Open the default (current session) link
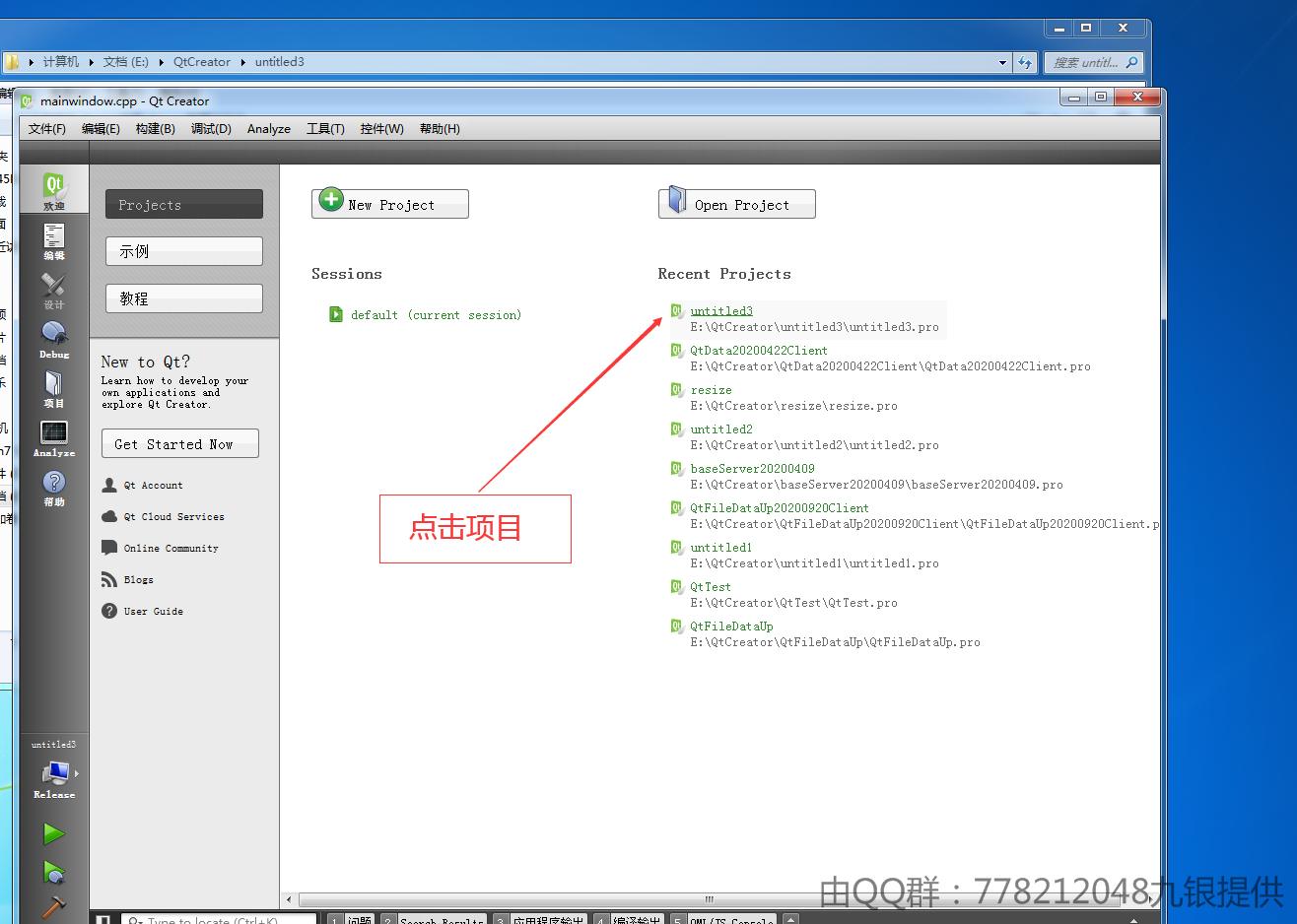This screenshot has height=924, width=1297. pyautogui.click(x=436, y=315)
